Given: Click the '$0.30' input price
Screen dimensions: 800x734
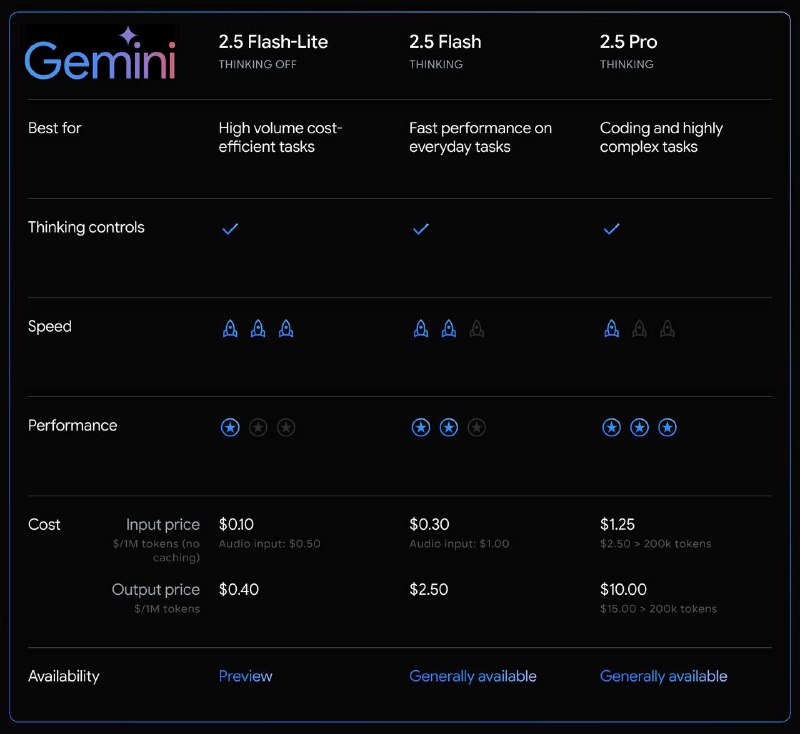Looking at the screenshot, I should pyautogui.click(x=429, y=524).
